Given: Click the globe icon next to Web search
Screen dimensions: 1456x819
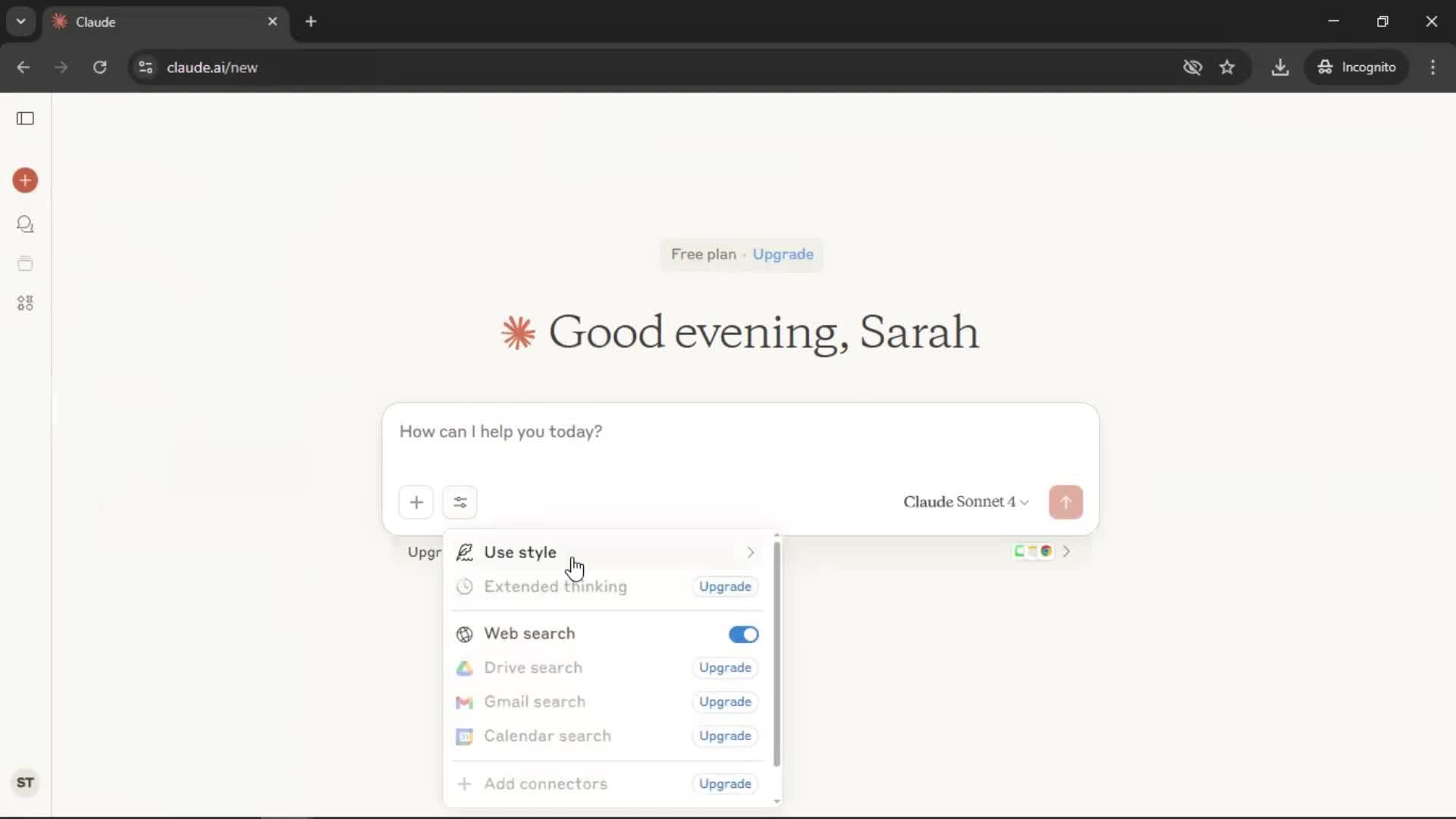Looking at the screenshot, I should coord(464,634).
